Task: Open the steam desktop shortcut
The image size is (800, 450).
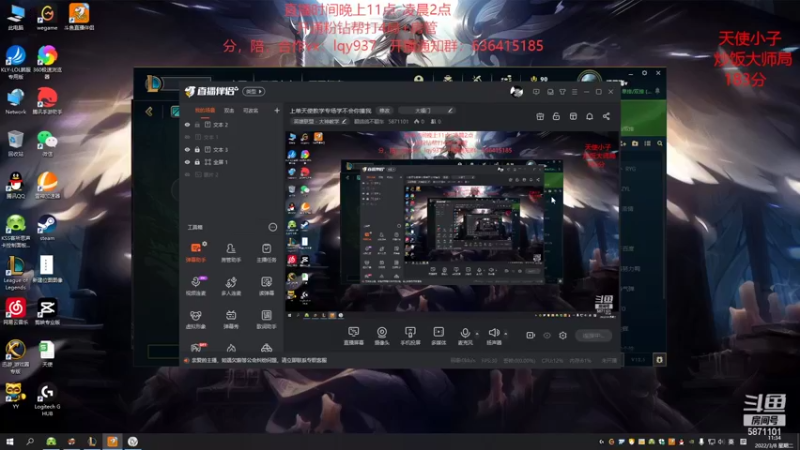Action: click(x=47, y=228)
